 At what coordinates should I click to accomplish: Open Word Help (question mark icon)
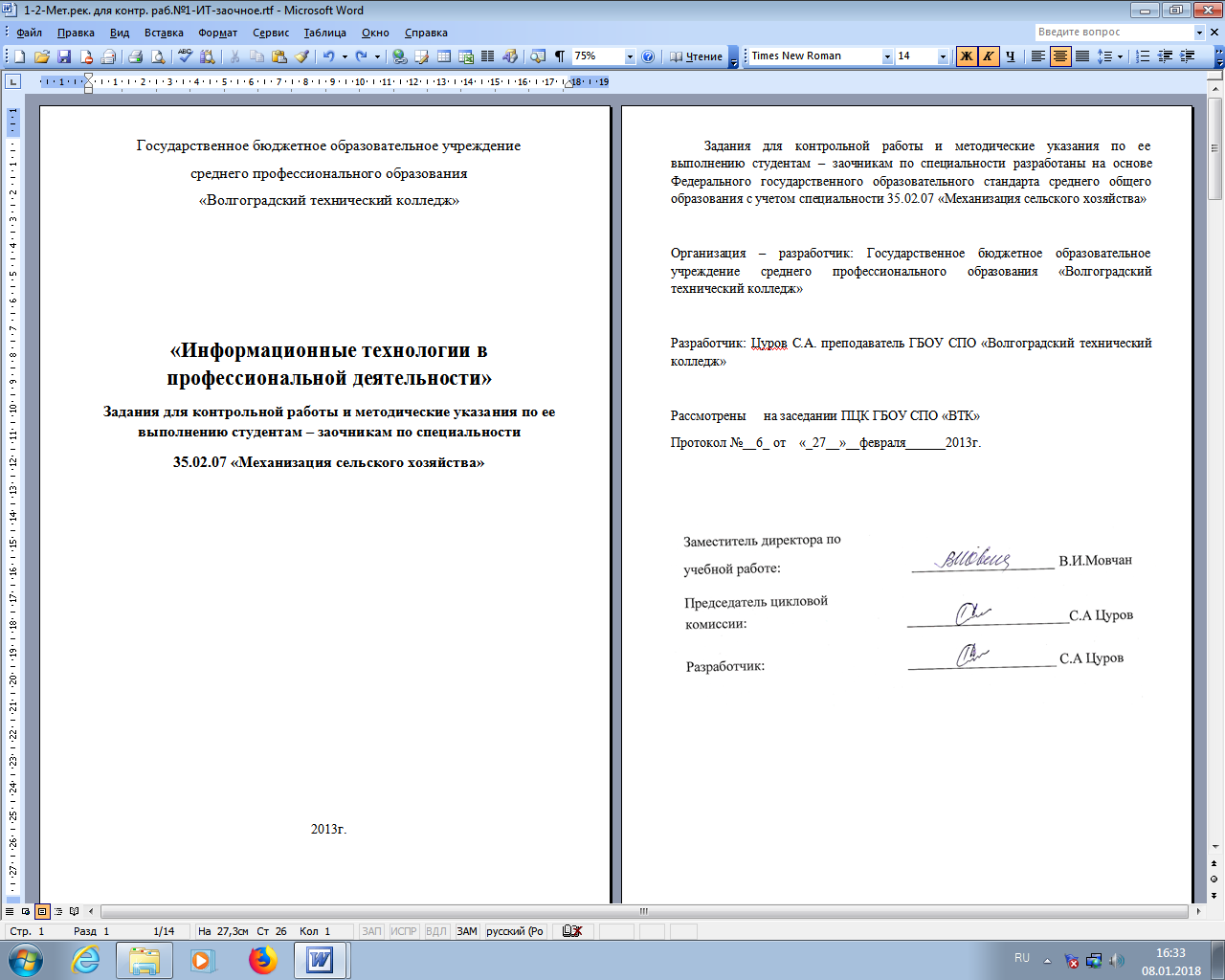coord(648,56)
